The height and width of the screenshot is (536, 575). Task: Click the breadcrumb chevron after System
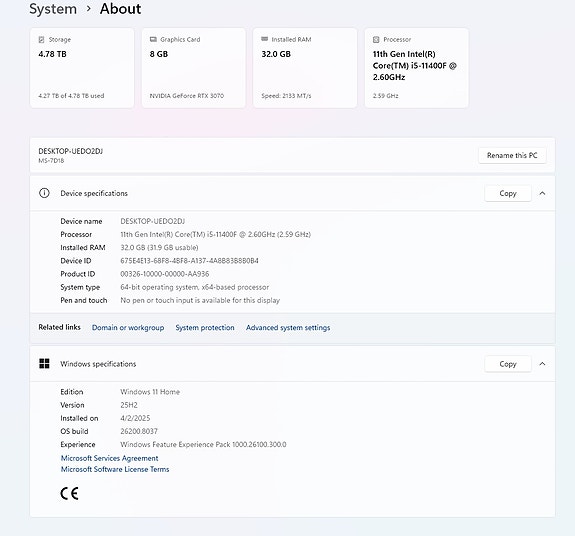tap(88, 8)
